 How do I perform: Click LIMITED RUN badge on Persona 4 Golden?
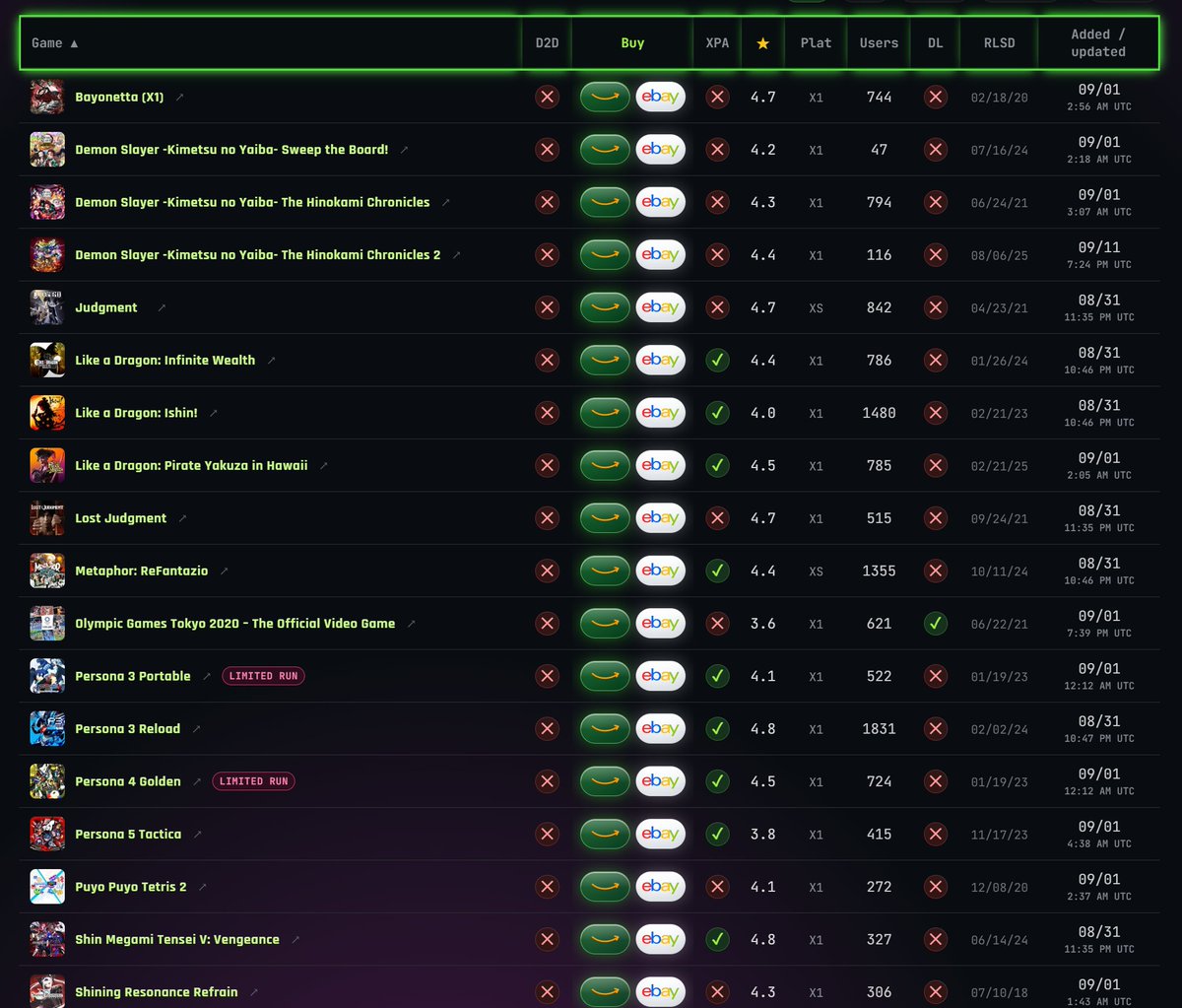click(253, 781)
